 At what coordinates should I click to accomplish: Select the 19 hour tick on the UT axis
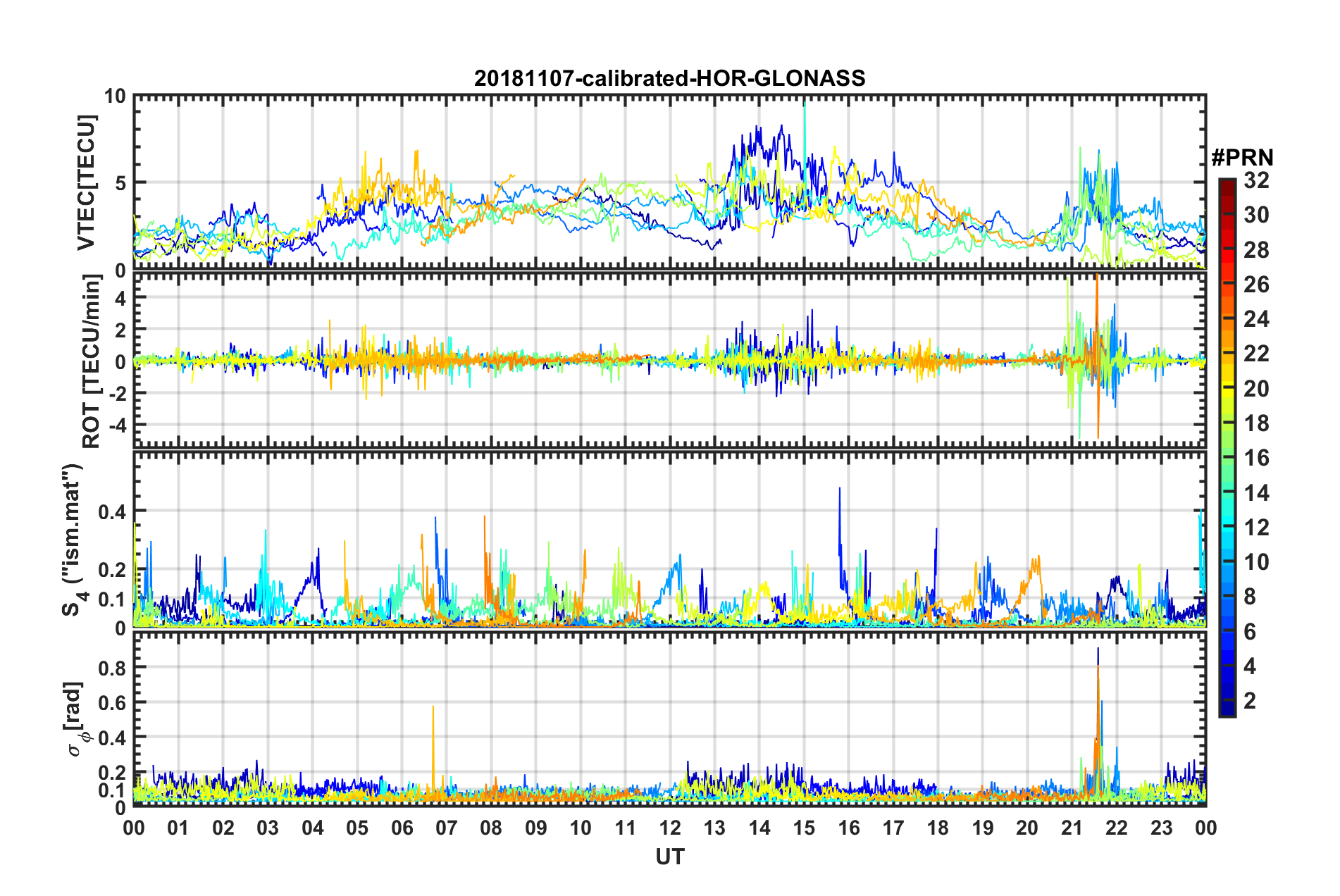(x=983, y=828)
